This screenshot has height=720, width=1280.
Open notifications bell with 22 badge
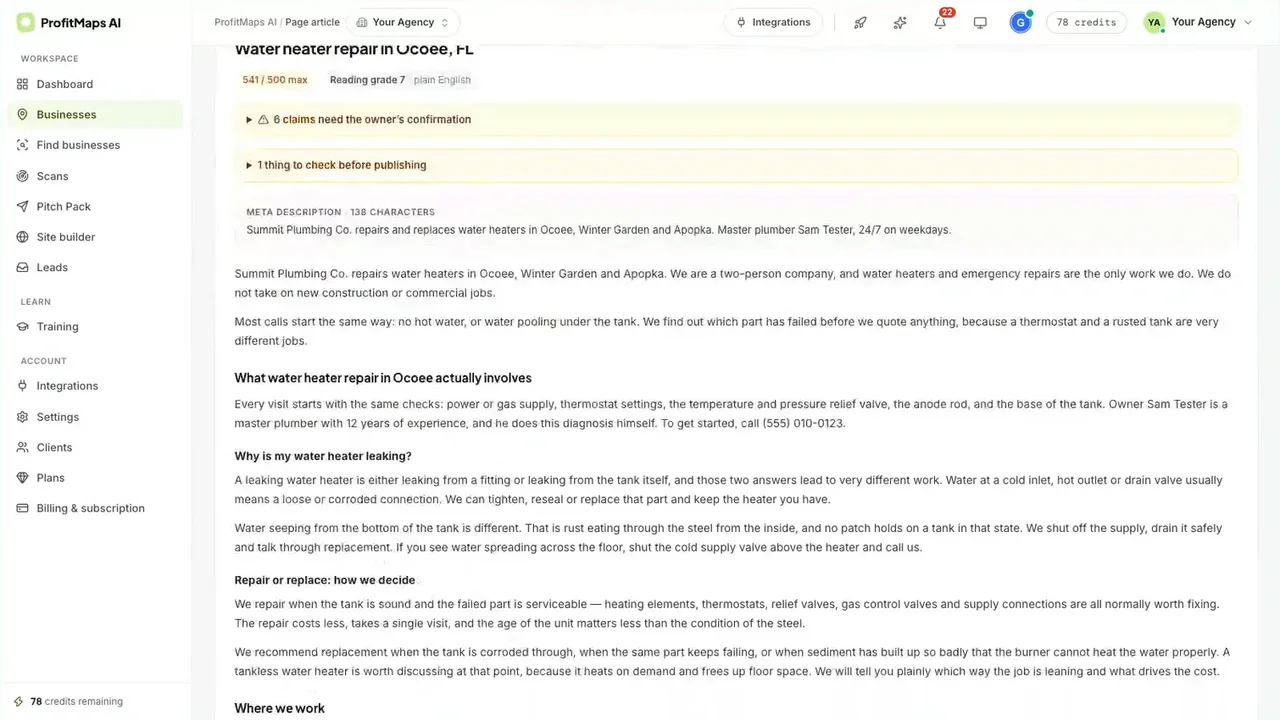[940, 22]
